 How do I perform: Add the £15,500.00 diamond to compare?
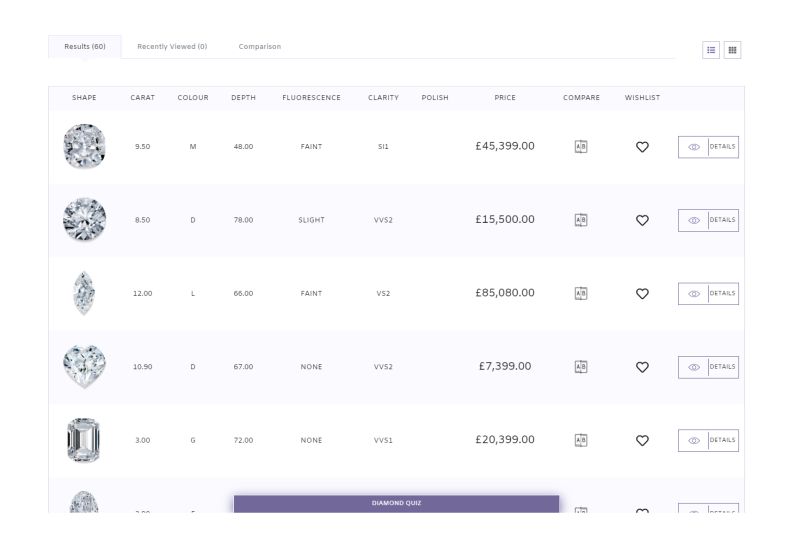click(581, 220)
